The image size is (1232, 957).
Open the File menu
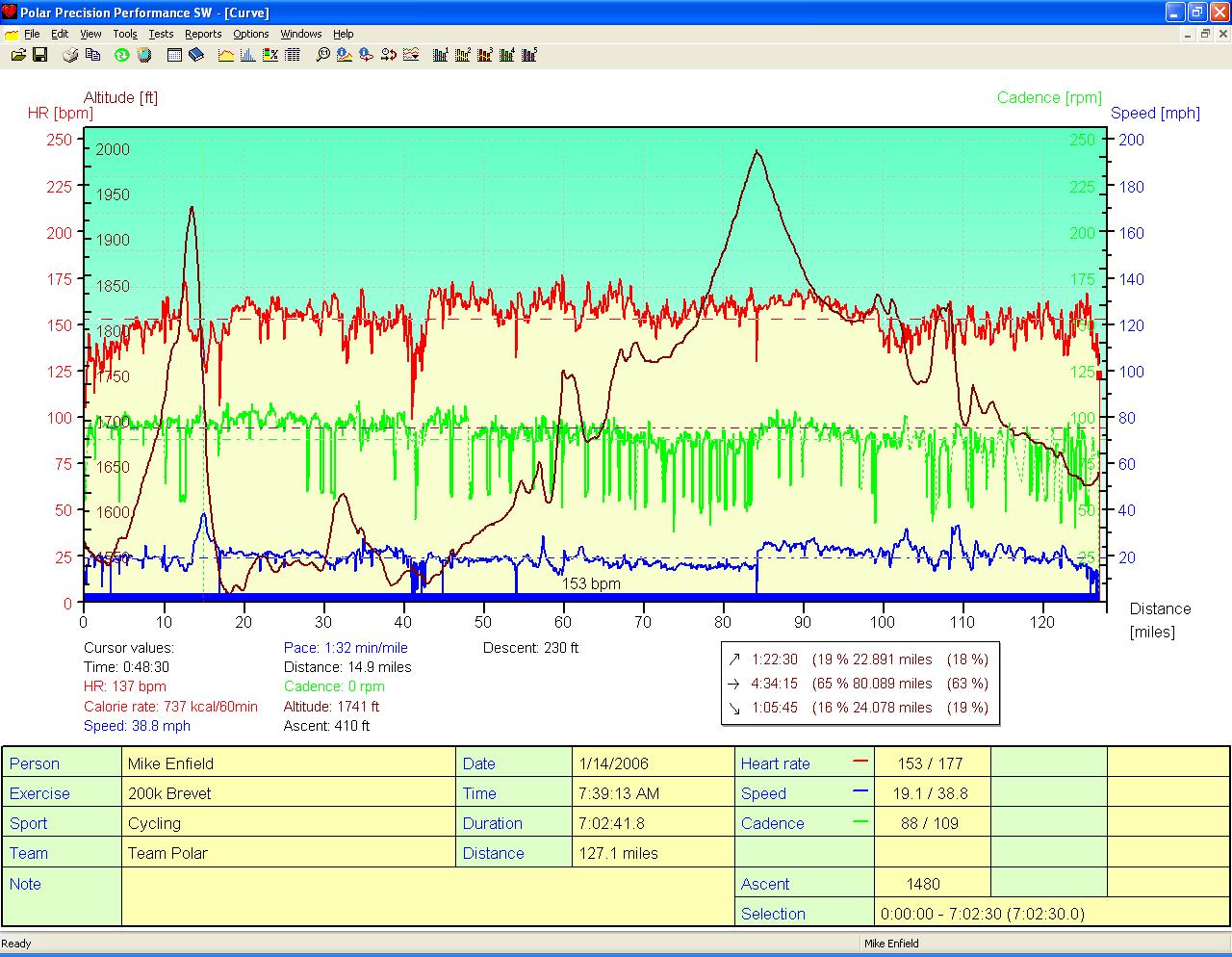click(32, 34)
